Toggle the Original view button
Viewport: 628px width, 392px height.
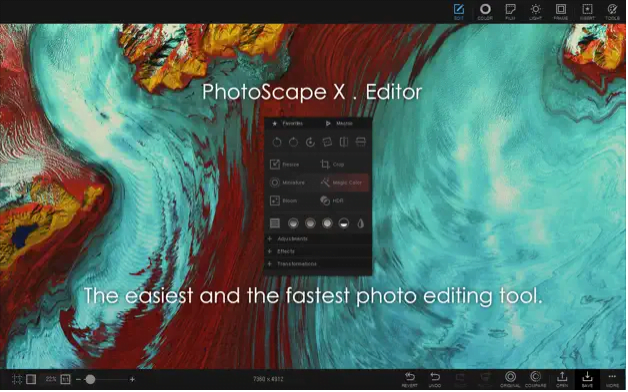(x=511, y=380)
